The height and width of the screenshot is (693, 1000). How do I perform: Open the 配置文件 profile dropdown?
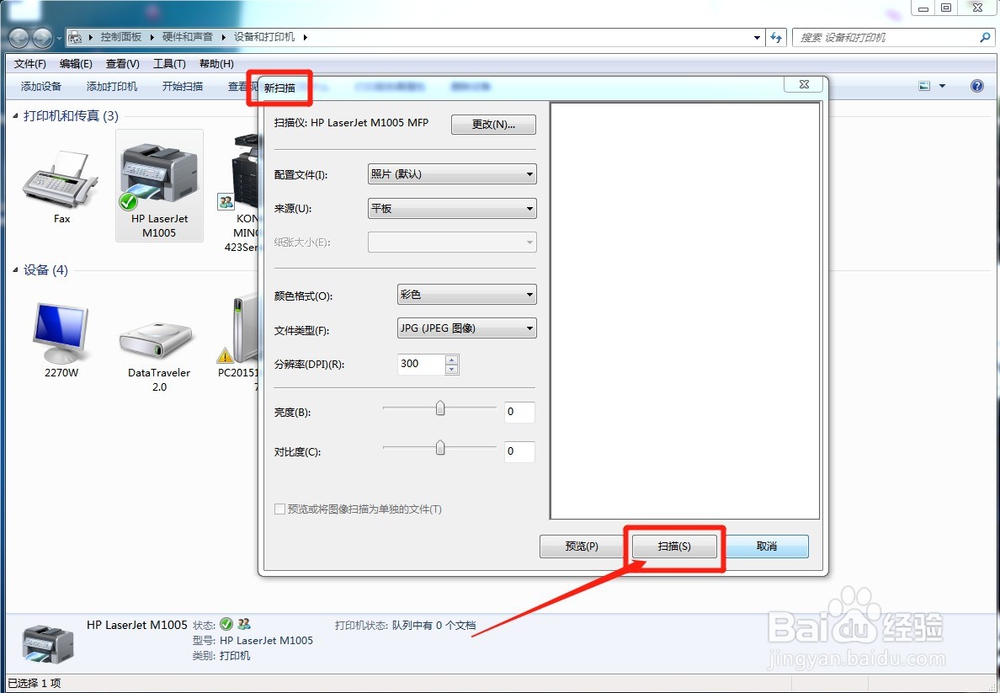452,174
